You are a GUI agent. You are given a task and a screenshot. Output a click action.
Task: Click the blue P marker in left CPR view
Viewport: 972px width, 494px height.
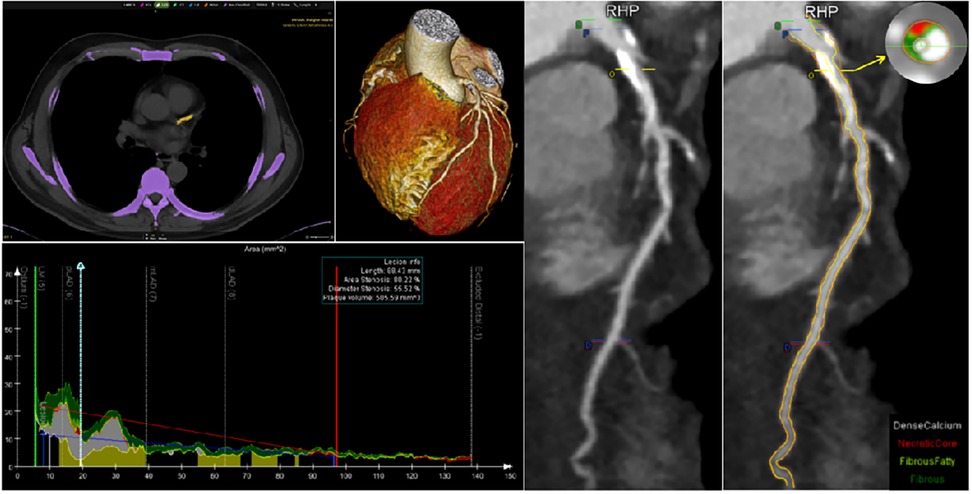click(586, 34)
